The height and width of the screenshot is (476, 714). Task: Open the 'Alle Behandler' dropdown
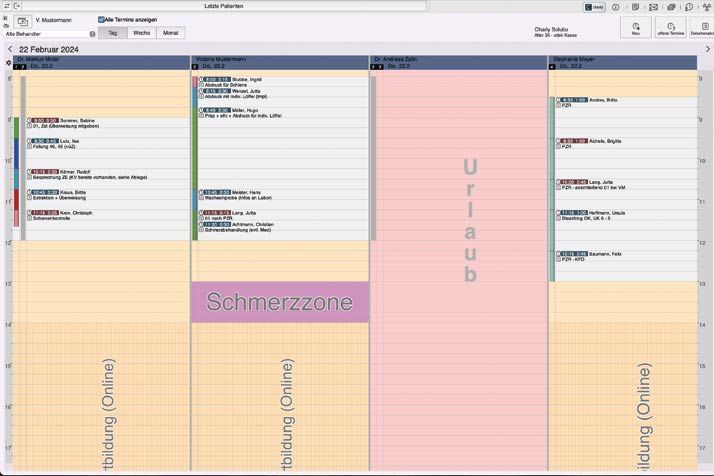click(50, 34)
